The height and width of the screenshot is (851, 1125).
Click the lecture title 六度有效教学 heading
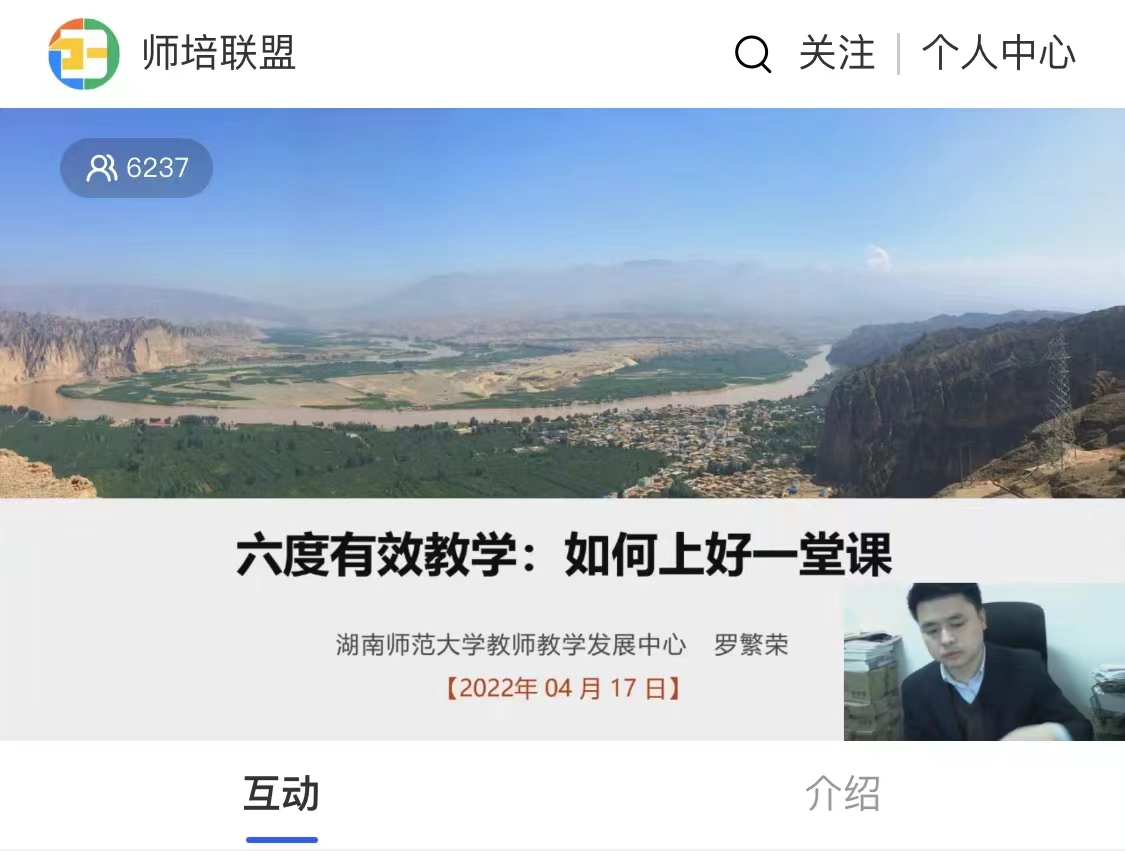[x=564, y=554]
